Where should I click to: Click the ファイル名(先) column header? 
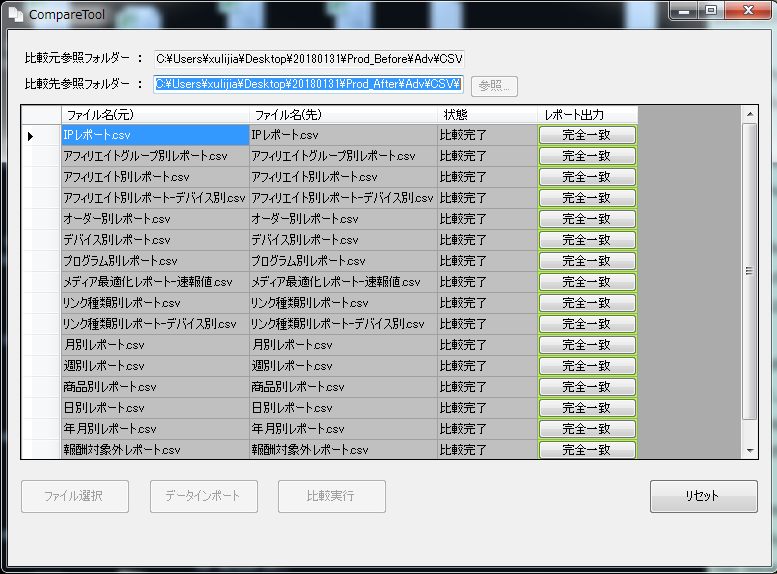[342, 115]
